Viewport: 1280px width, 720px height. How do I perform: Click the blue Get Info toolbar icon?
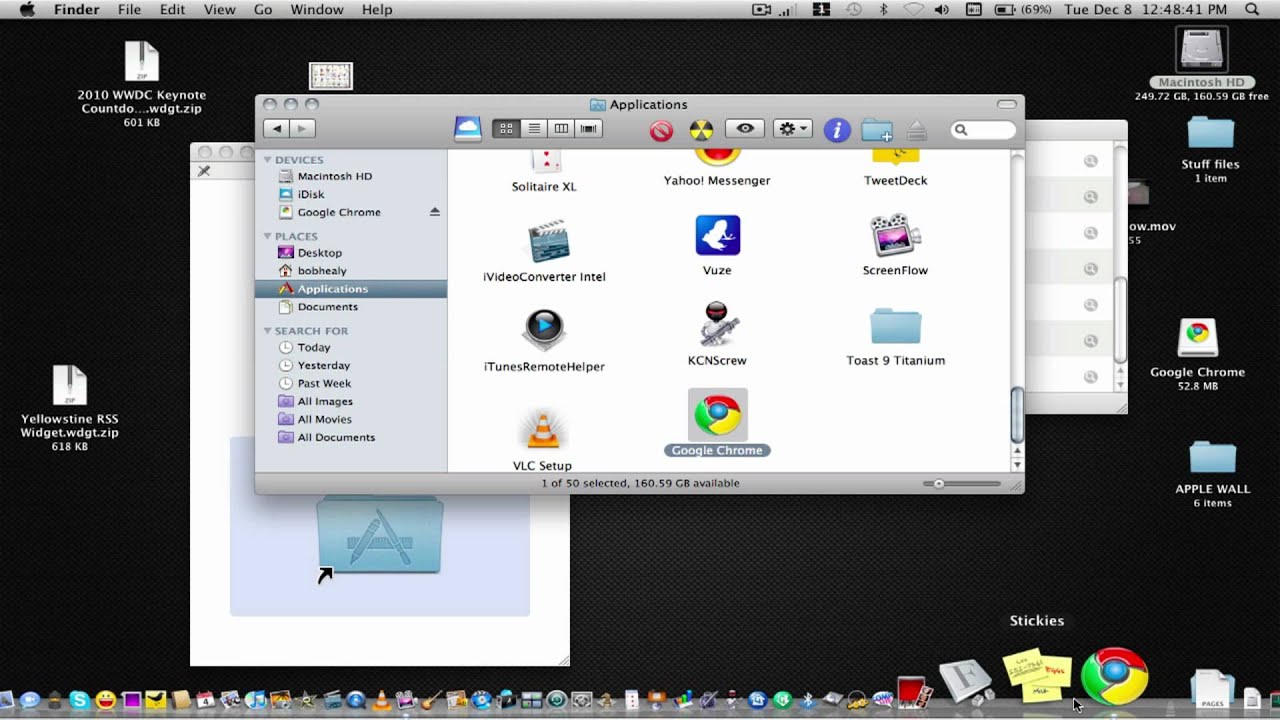(837, 129)
